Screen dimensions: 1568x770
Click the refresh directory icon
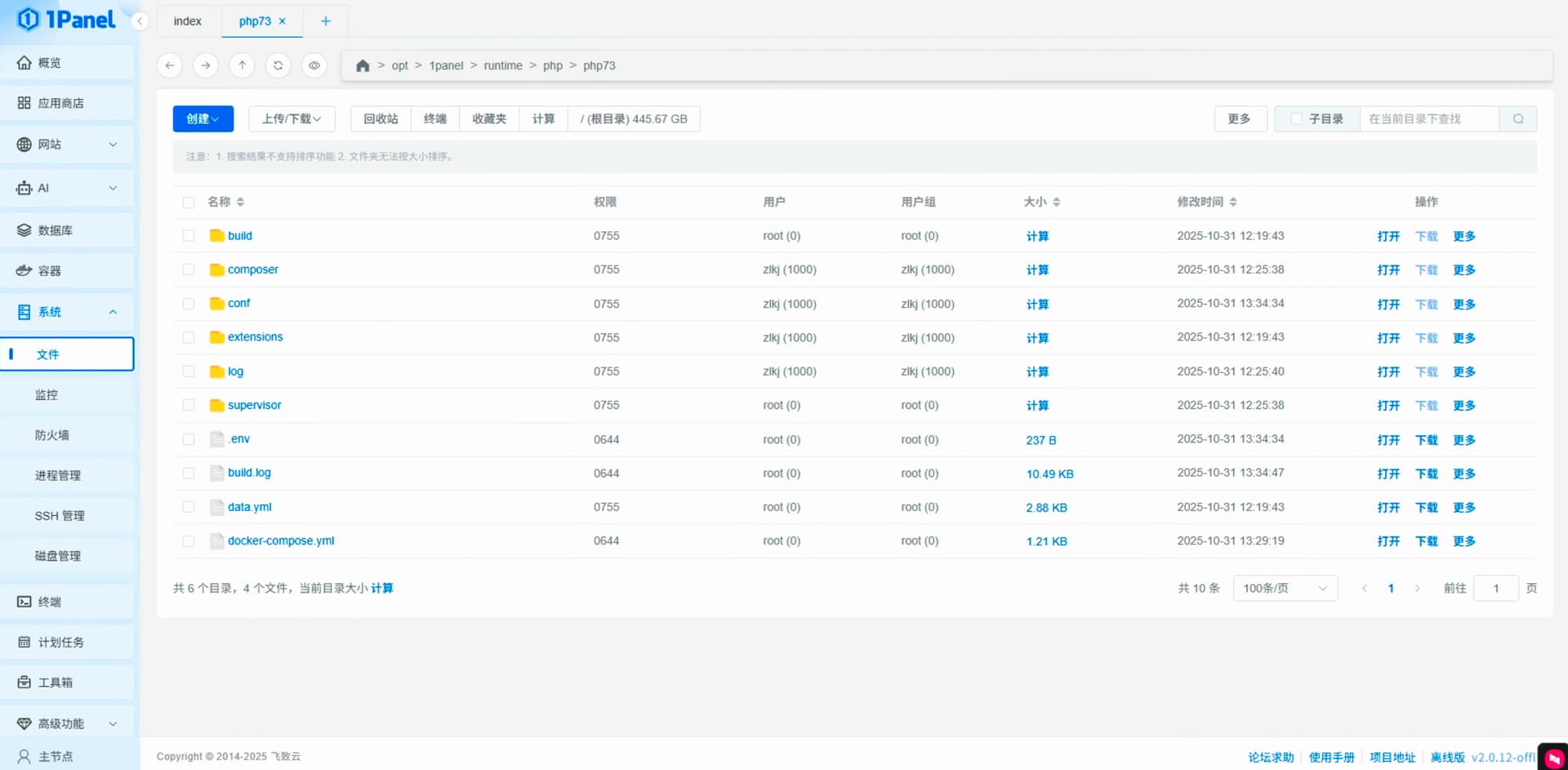pos(278,65)
